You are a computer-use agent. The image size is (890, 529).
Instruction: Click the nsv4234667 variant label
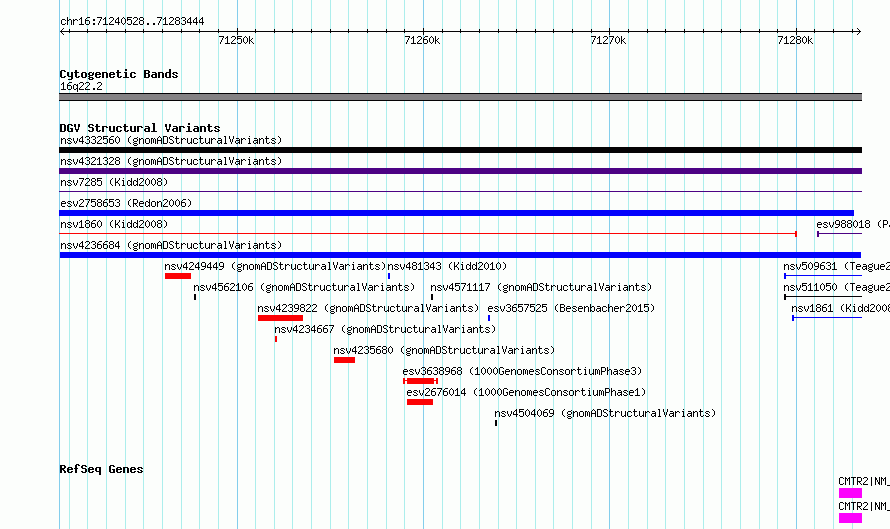click(385, 329)
